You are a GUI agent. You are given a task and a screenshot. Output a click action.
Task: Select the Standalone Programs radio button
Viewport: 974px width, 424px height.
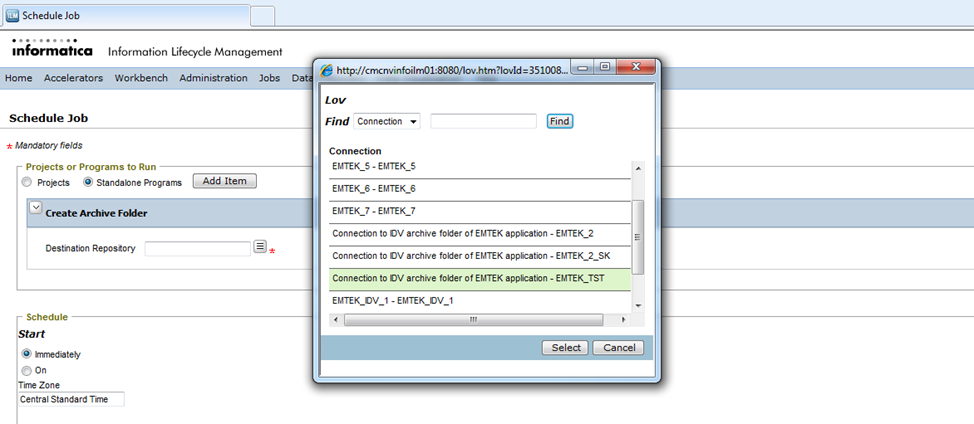88,183
